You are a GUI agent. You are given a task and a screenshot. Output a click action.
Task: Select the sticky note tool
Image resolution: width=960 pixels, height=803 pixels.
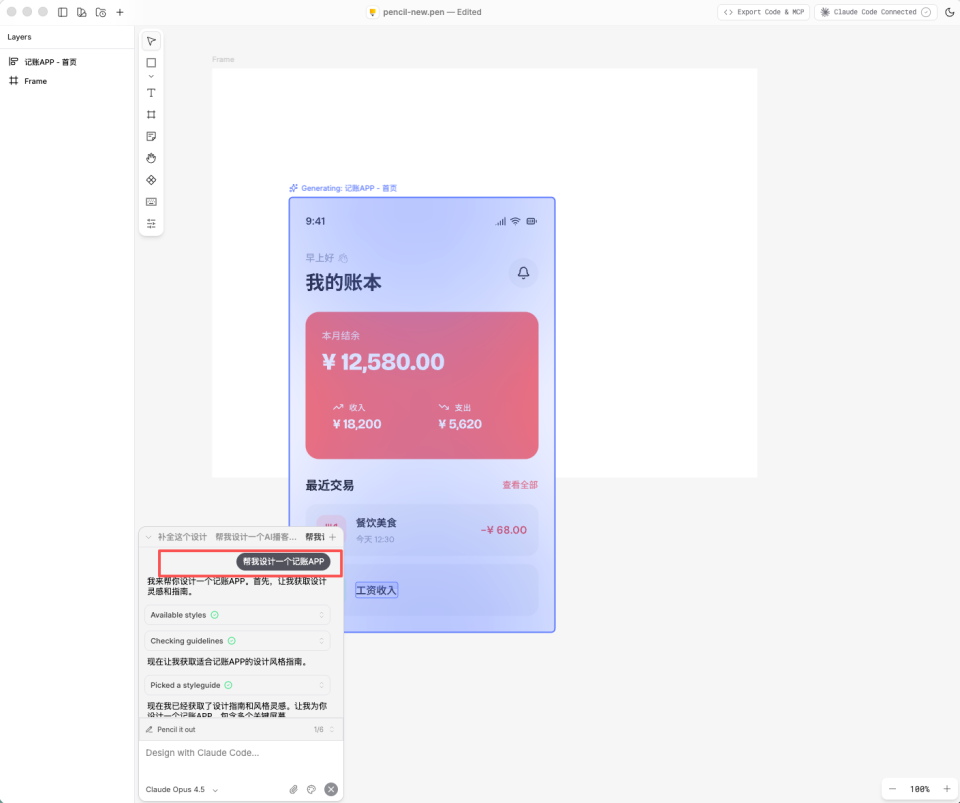[x=151, y=136]
